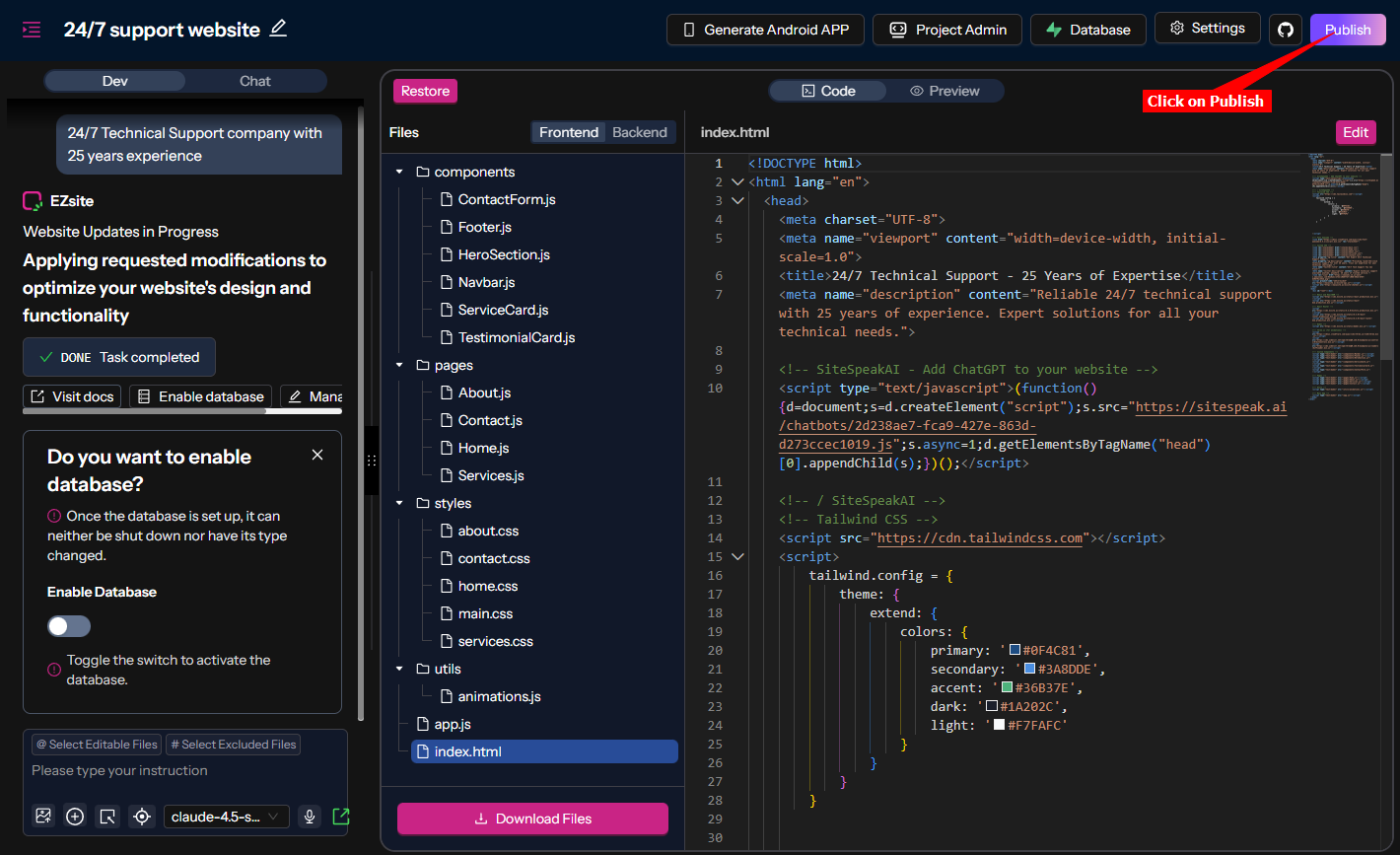Viewport: 1400px width, 855px height.
Task: Toggle the Enable Database switch
Action: [x=69, y=626]
